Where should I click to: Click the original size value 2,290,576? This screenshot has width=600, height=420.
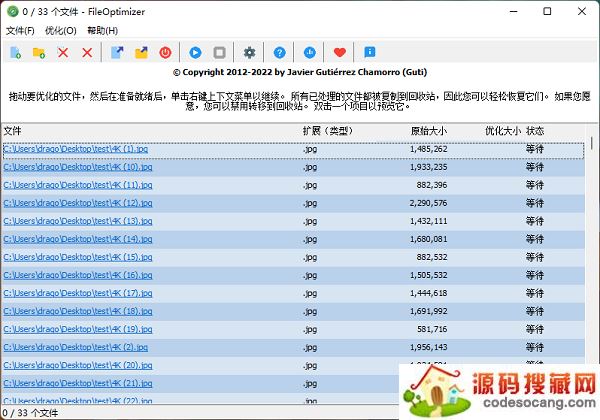[x=429, y=203]
